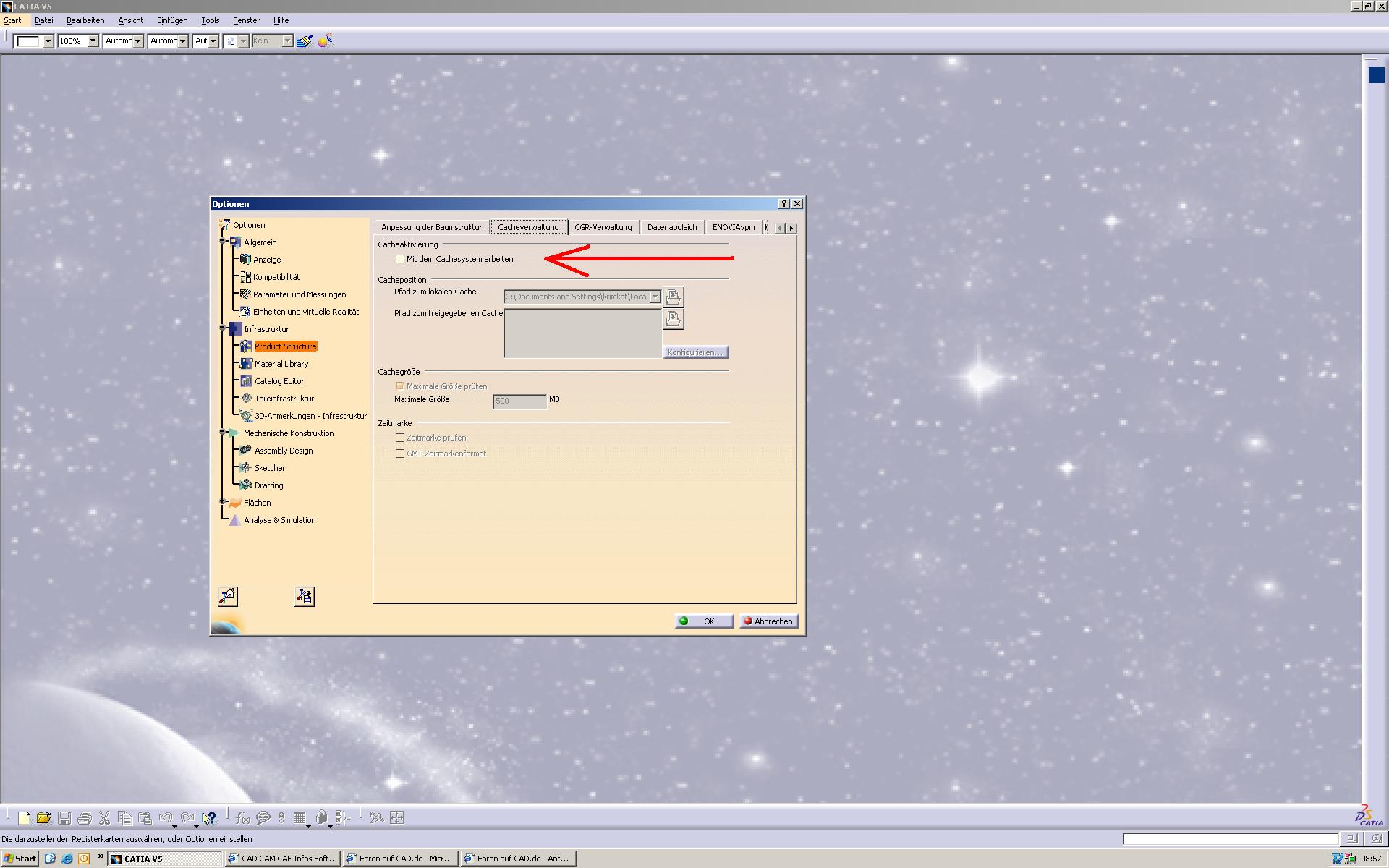Select Material Library in the options tree
Image resolution: width=1389 pixels, height=868 pixels.
281,364
